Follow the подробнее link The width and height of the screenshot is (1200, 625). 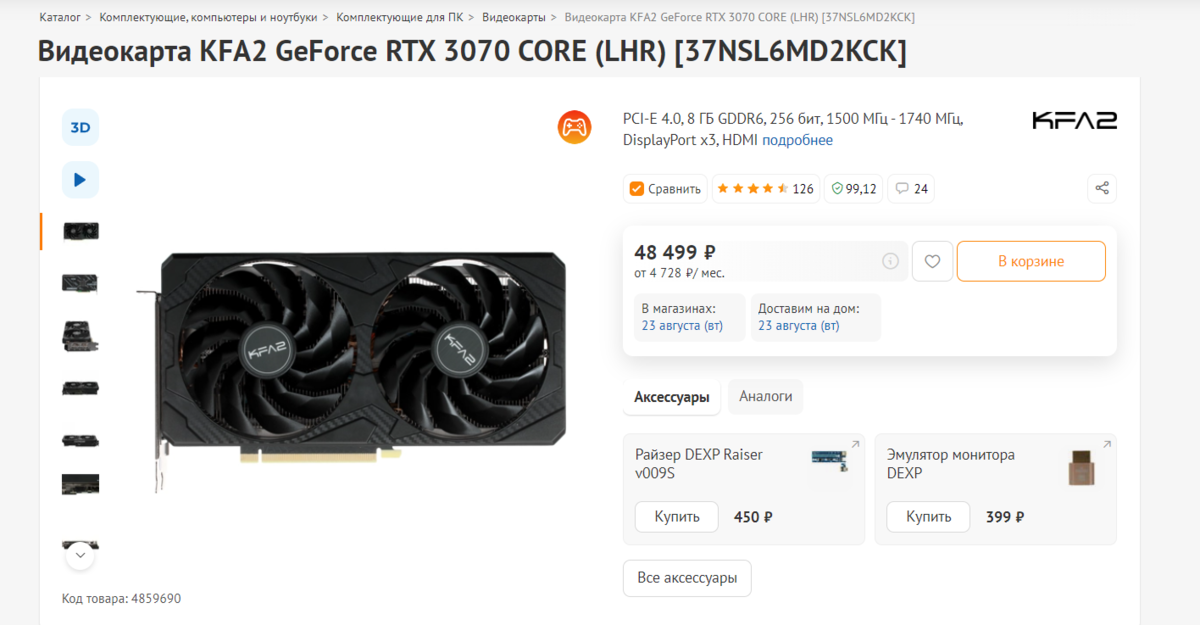tap(797, 140)
